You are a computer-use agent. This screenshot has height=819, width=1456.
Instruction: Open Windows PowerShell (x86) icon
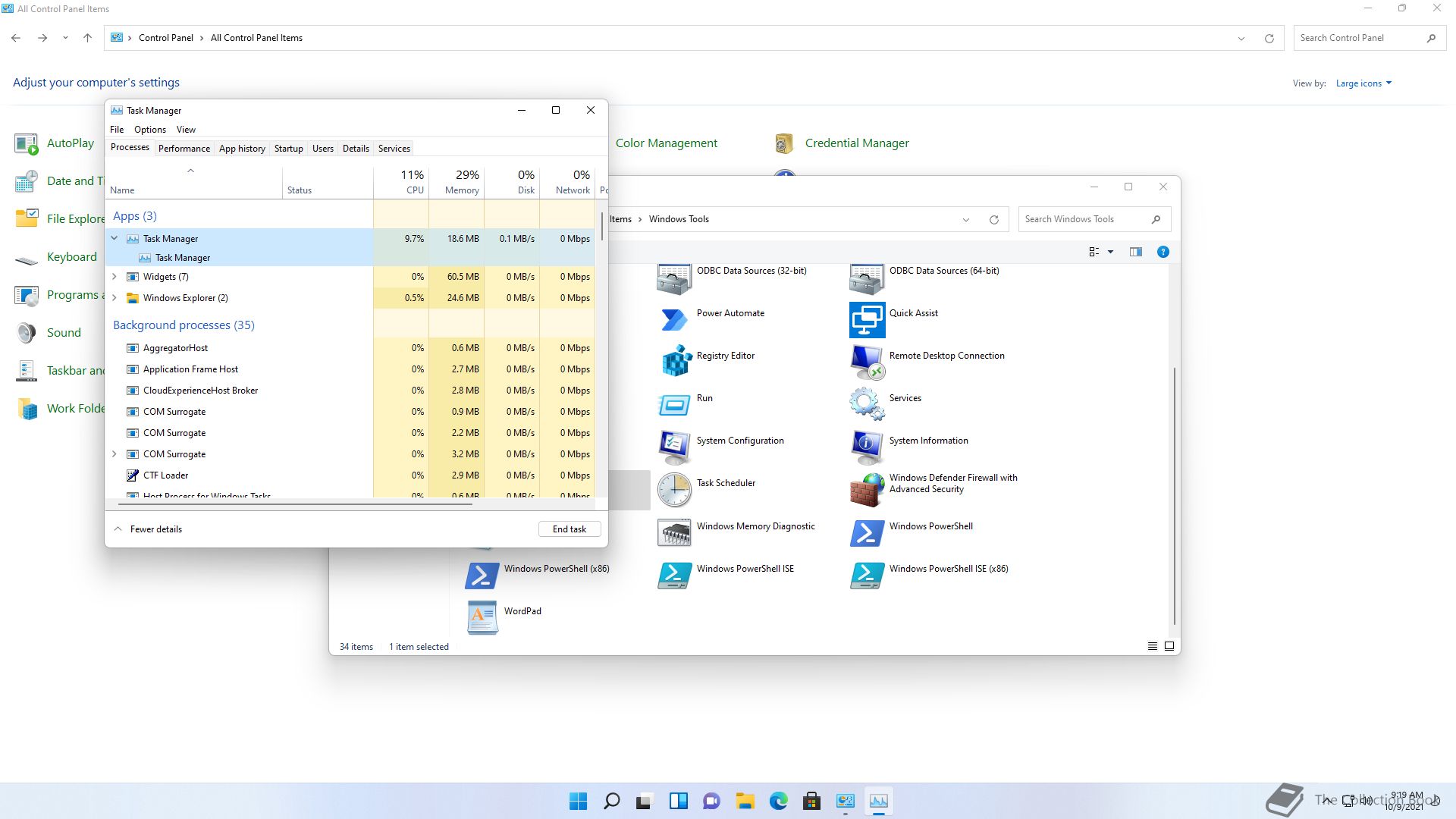coord(482,576)
